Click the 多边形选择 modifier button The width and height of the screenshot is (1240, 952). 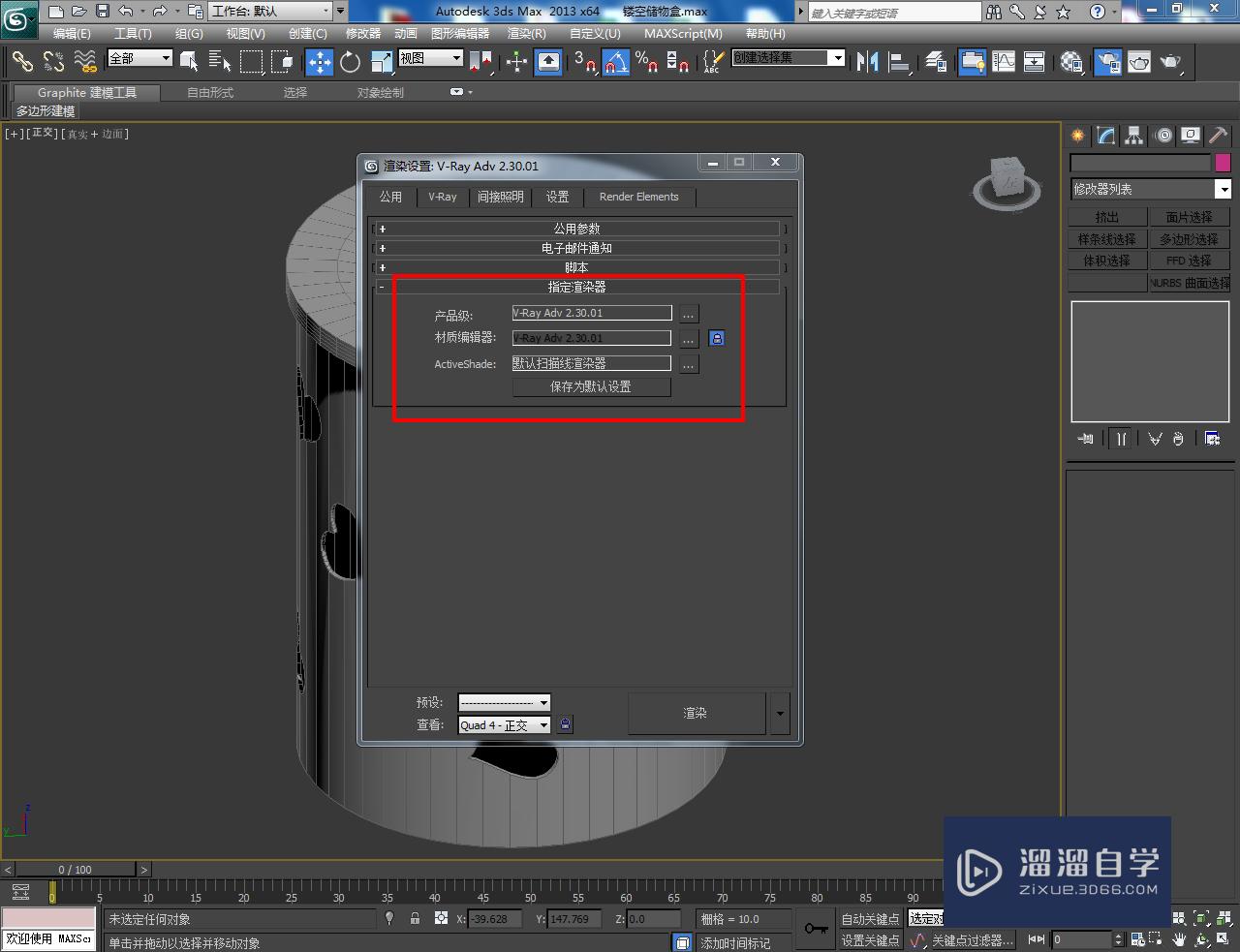point(1190,239)
